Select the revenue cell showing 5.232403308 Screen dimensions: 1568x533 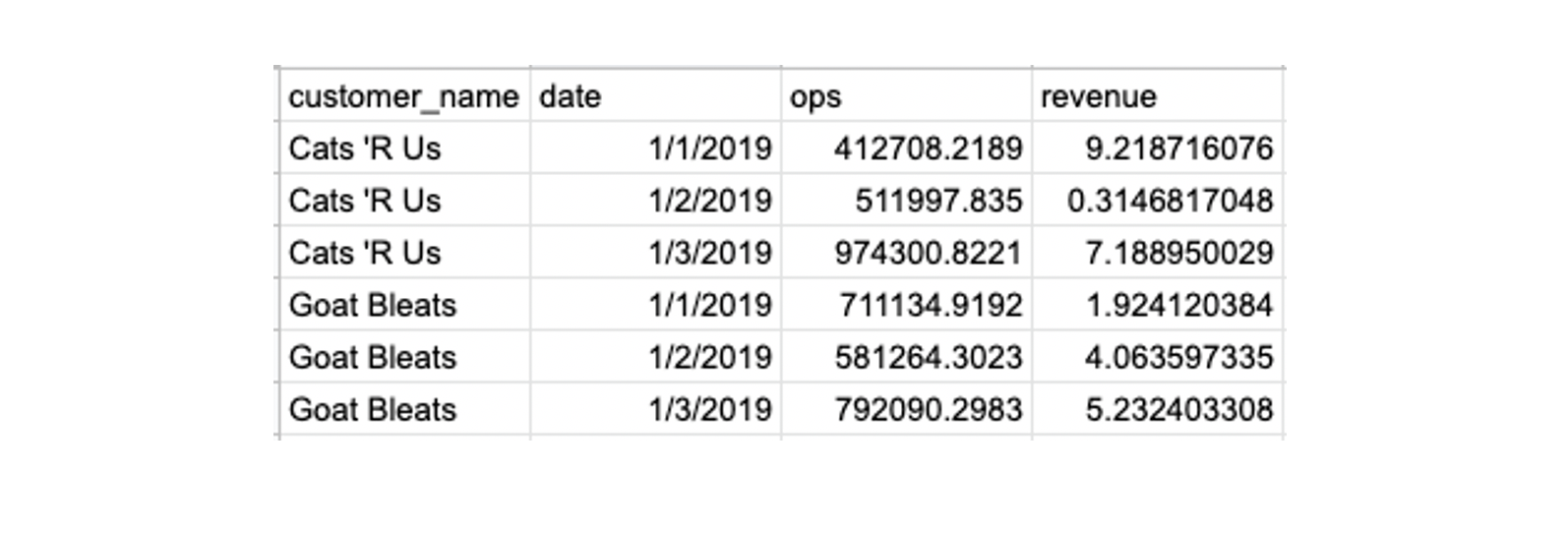(x=1158, y=408)
